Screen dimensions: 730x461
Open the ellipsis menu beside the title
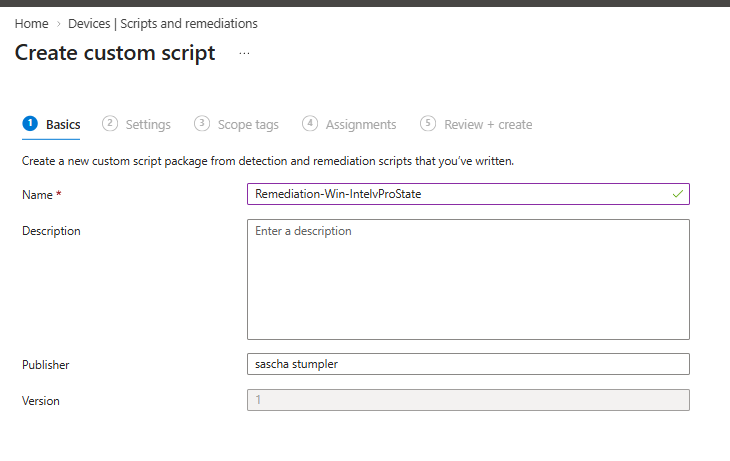click(x=244, y=53)
